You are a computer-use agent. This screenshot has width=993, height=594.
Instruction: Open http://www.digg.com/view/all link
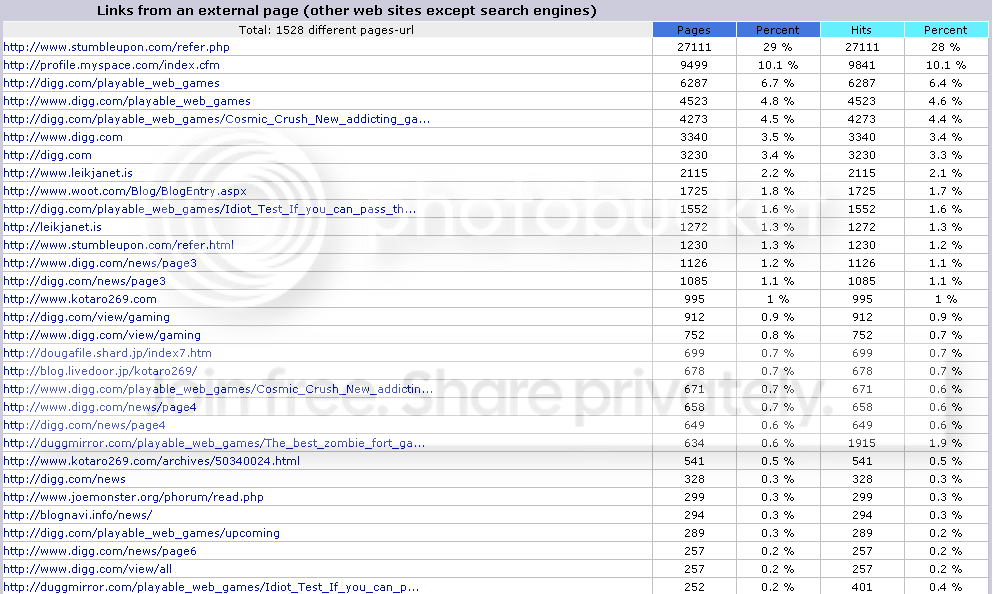(87, 569)
